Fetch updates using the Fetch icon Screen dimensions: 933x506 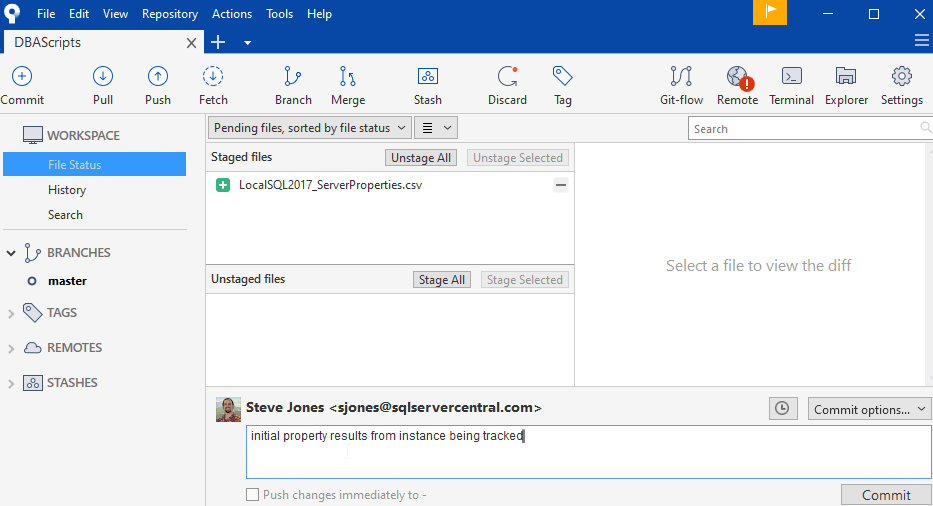213,77
